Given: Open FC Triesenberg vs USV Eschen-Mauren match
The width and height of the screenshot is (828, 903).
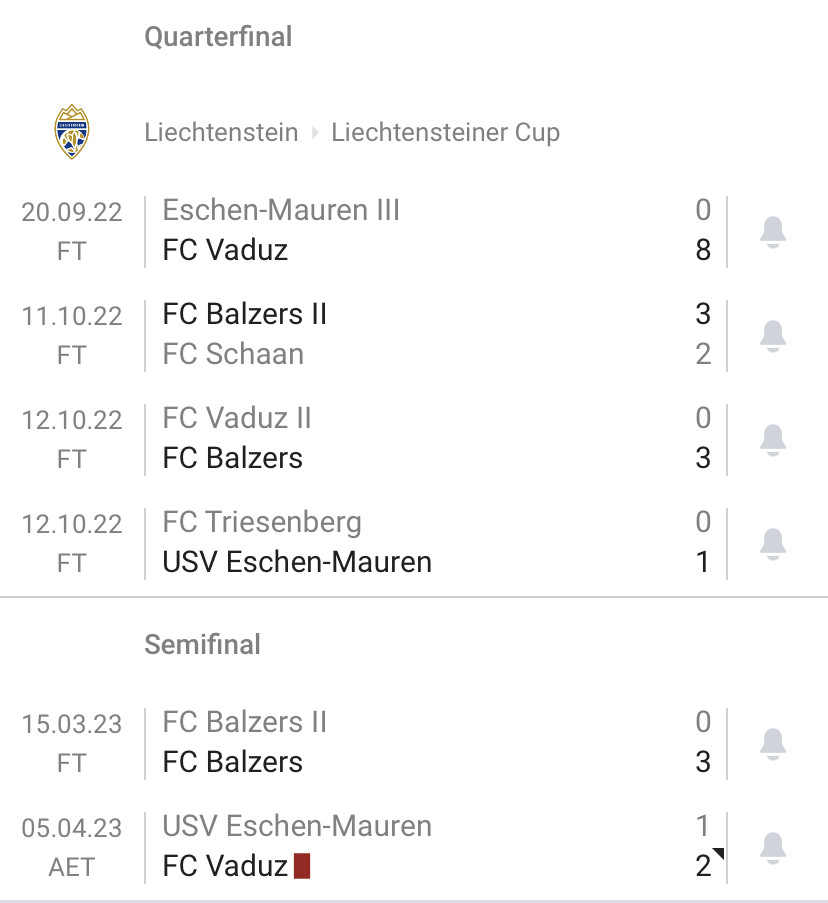Looking at the screenshot, I should (414, 542).
